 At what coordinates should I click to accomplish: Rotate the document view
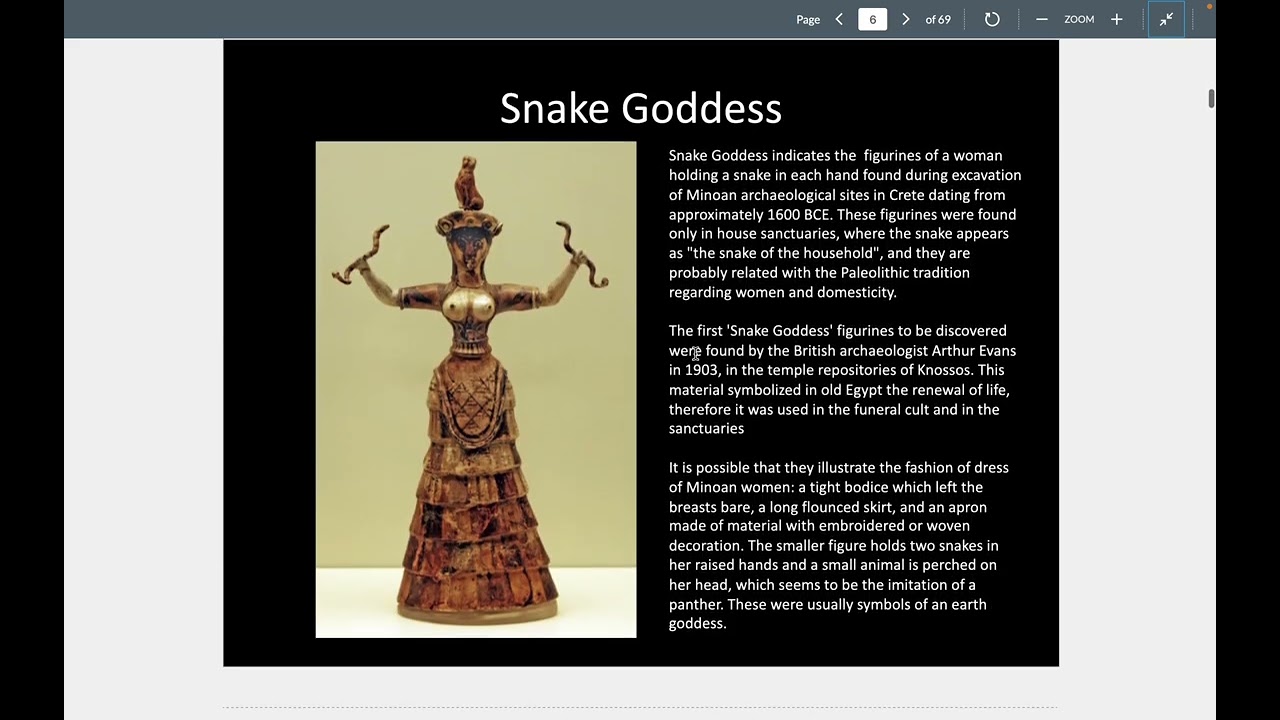point(992,19)
